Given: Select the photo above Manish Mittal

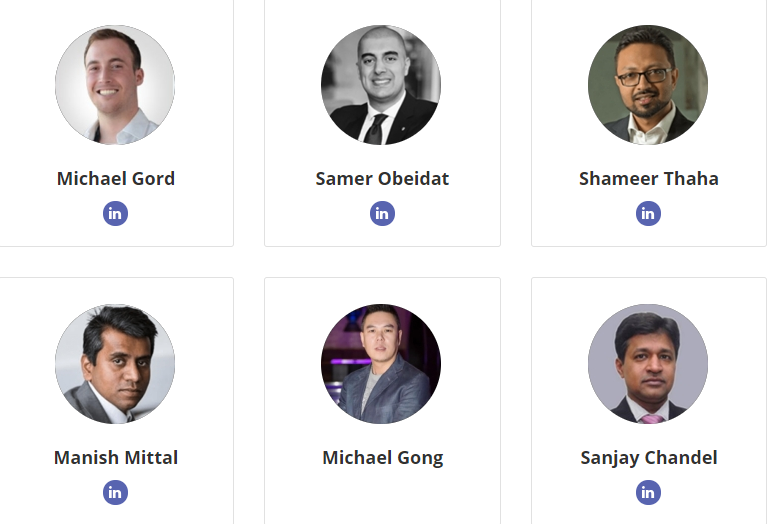Looking at the screenshot, I should pyautogui.click(x=115, y=364).
